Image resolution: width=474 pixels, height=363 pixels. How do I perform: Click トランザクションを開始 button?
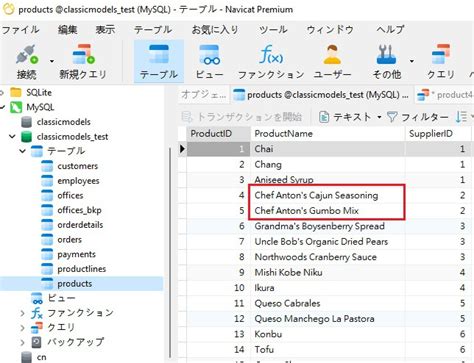[x=242, y=117]
